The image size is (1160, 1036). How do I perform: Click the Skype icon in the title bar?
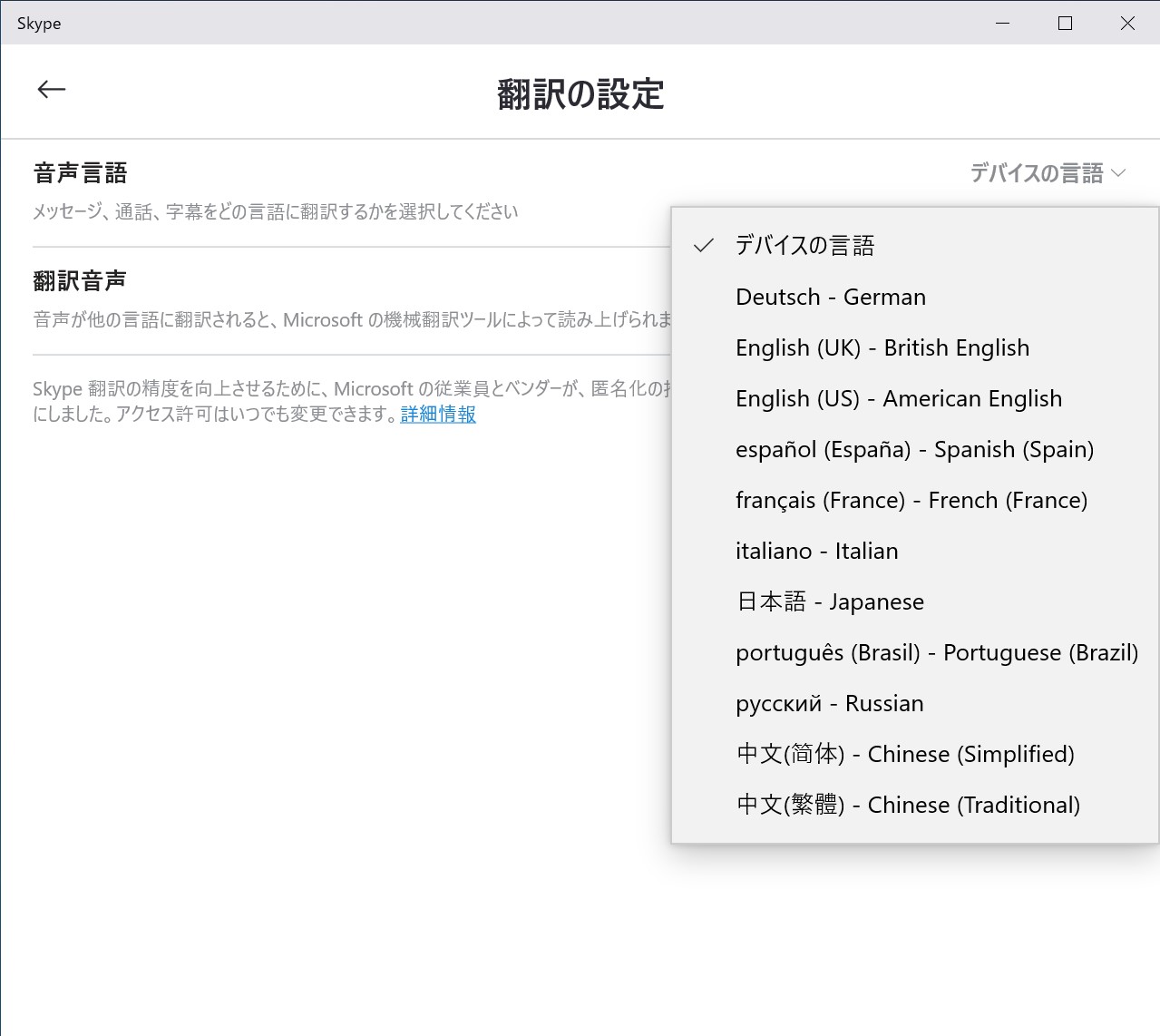40,23
